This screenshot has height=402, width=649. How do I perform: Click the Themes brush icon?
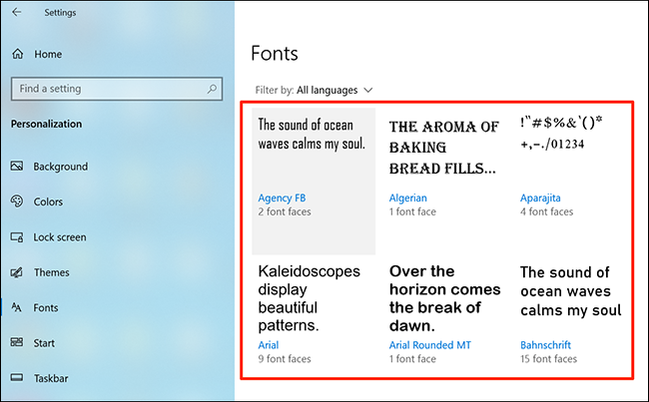17,273
